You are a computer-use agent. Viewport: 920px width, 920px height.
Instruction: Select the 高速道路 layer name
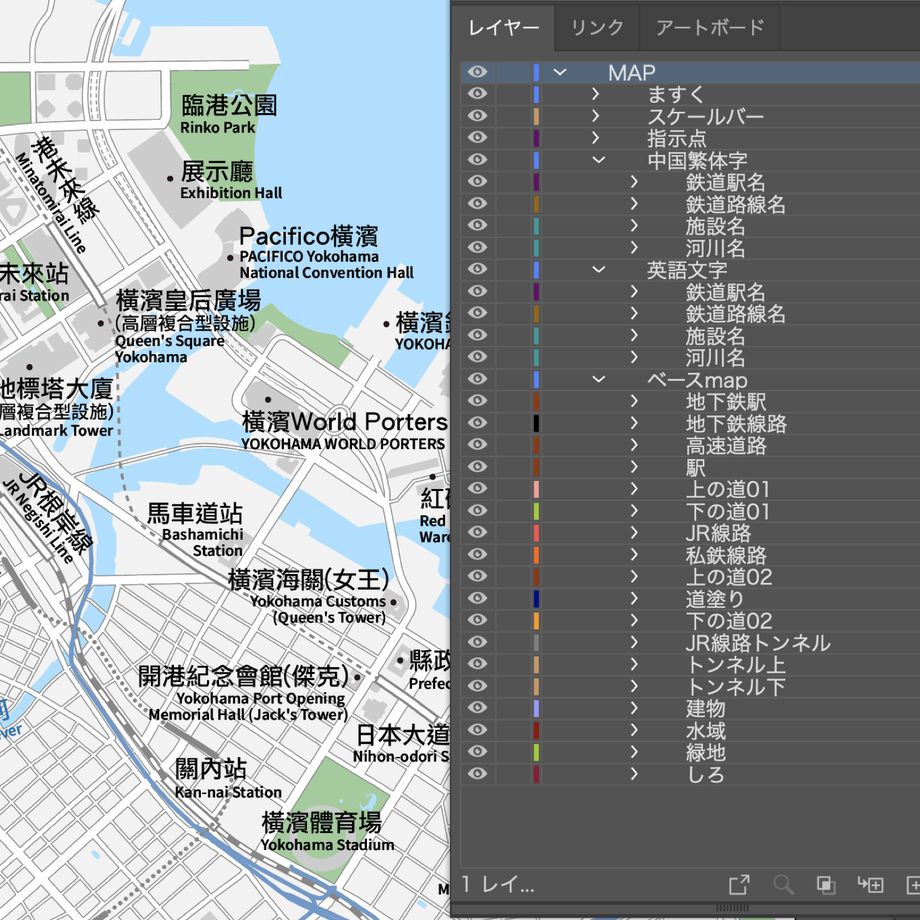[x=726, y=445]
